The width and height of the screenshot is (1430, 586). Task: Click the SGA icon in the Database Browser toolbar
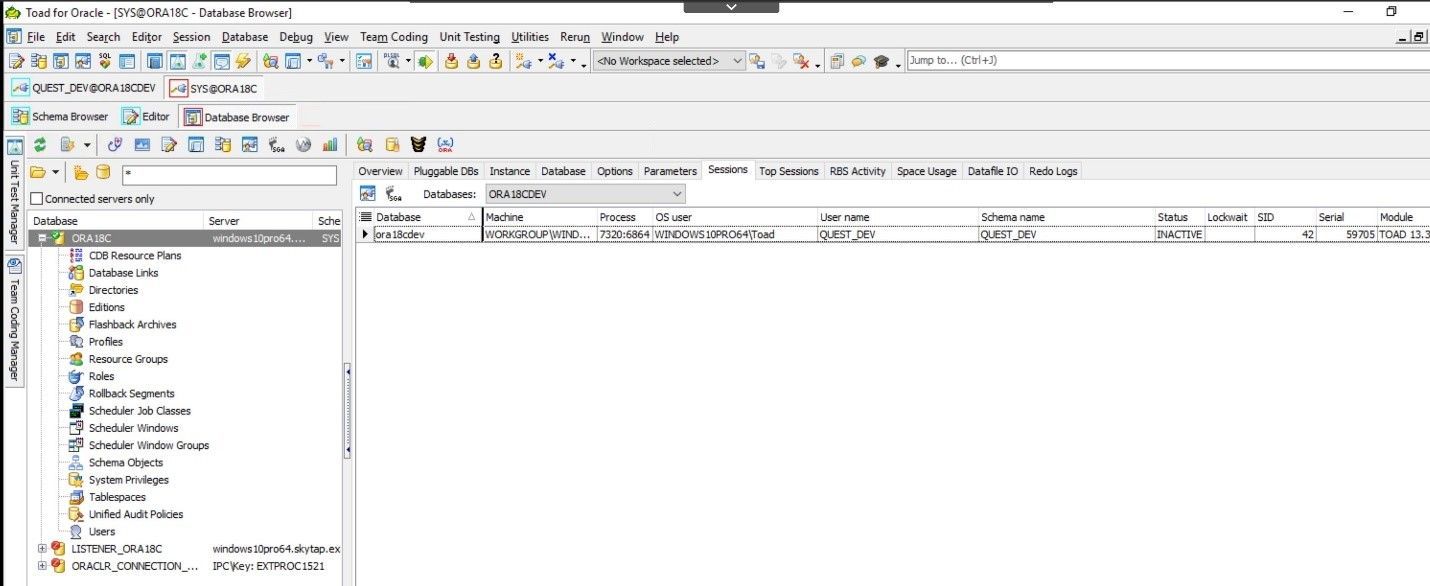coord(277,144)
